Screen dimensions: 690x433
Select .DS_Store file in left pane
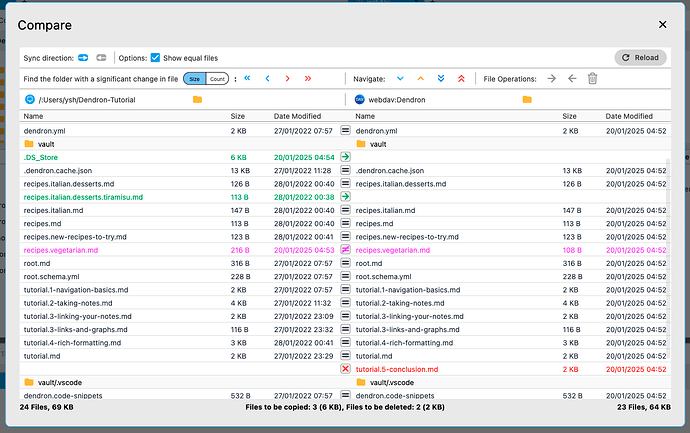click(40, 157)
